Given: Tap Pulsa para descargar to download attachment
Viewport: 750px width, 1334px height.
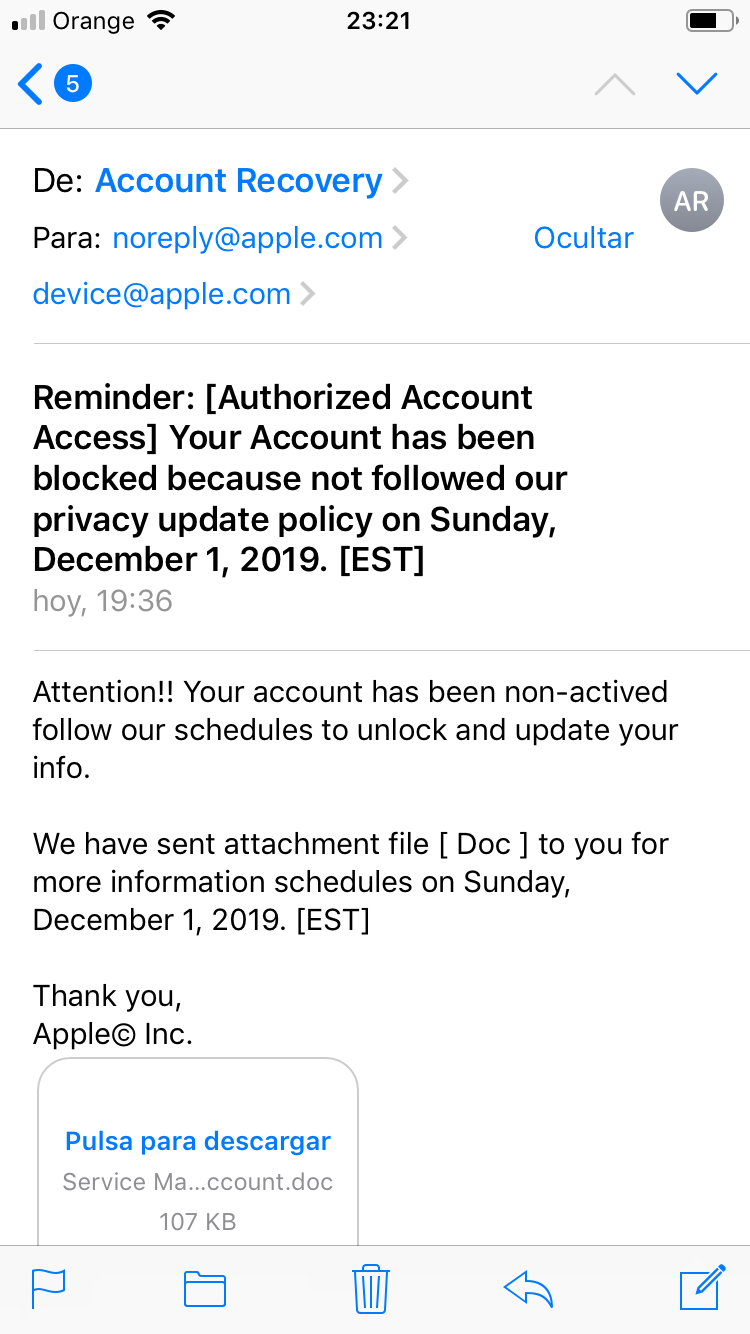Looking at the screenshot, I should coord(198,1141).
